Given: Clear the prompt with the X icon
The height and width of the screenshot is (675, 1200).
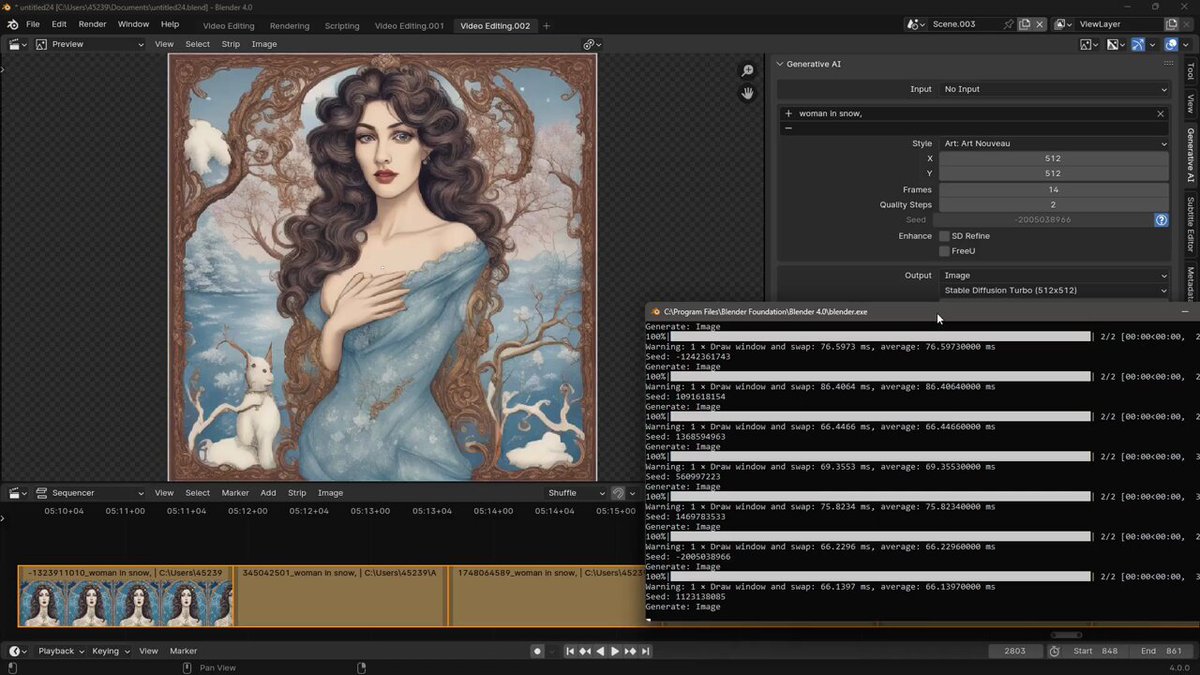Looking at the screenshot, I should pyautogui.click(x=1160, y=114).
